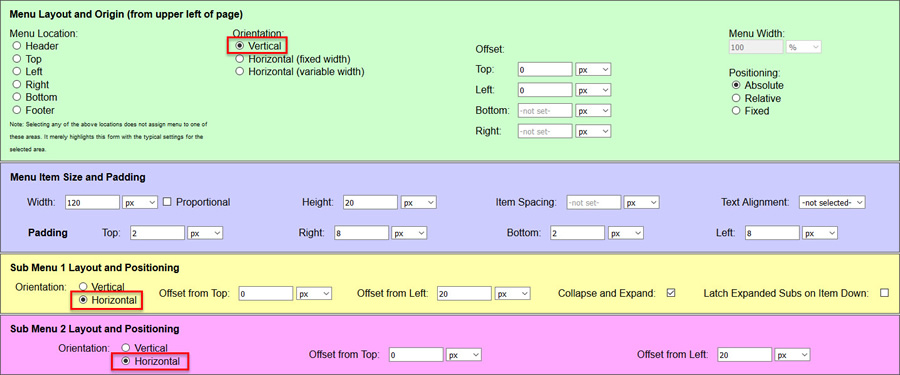The image size is (900, 375).
Task: Click the Menu Width value field
Action: point(756,47)
